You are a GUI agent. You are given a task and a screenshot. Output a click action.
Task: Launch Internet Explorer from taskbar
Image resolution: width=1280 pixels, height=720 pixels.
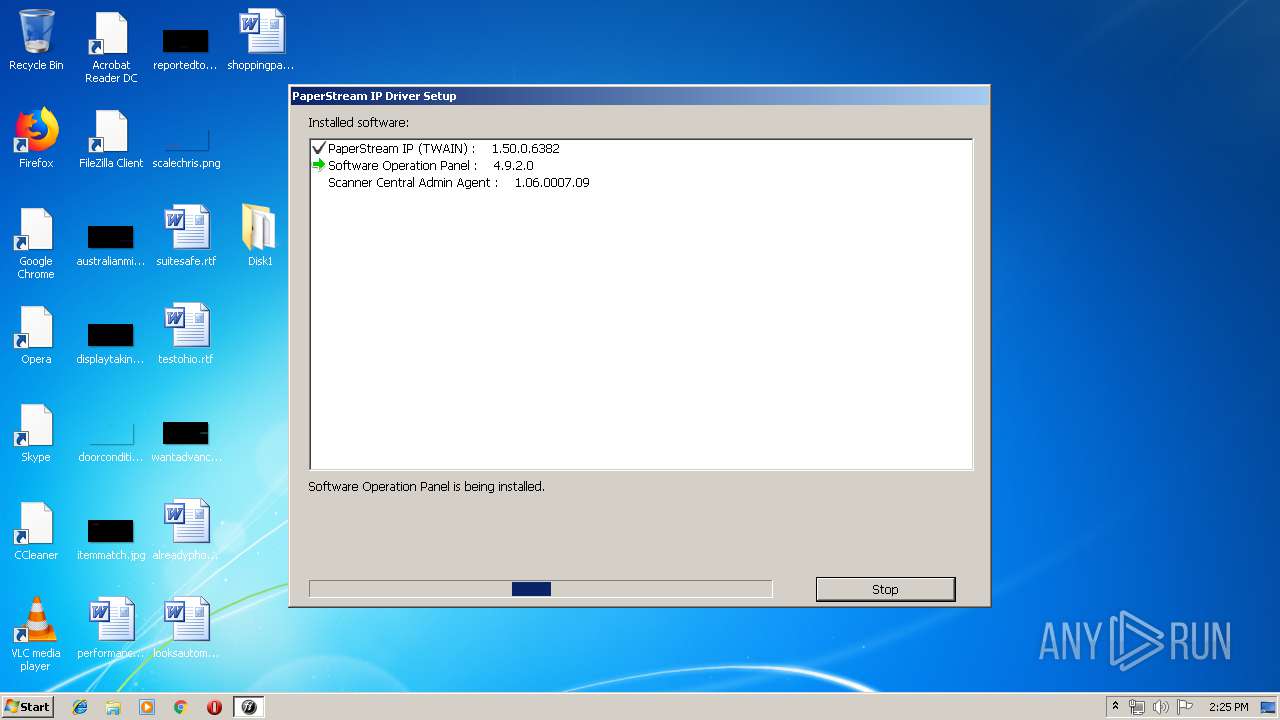click(x=80, y=707)
